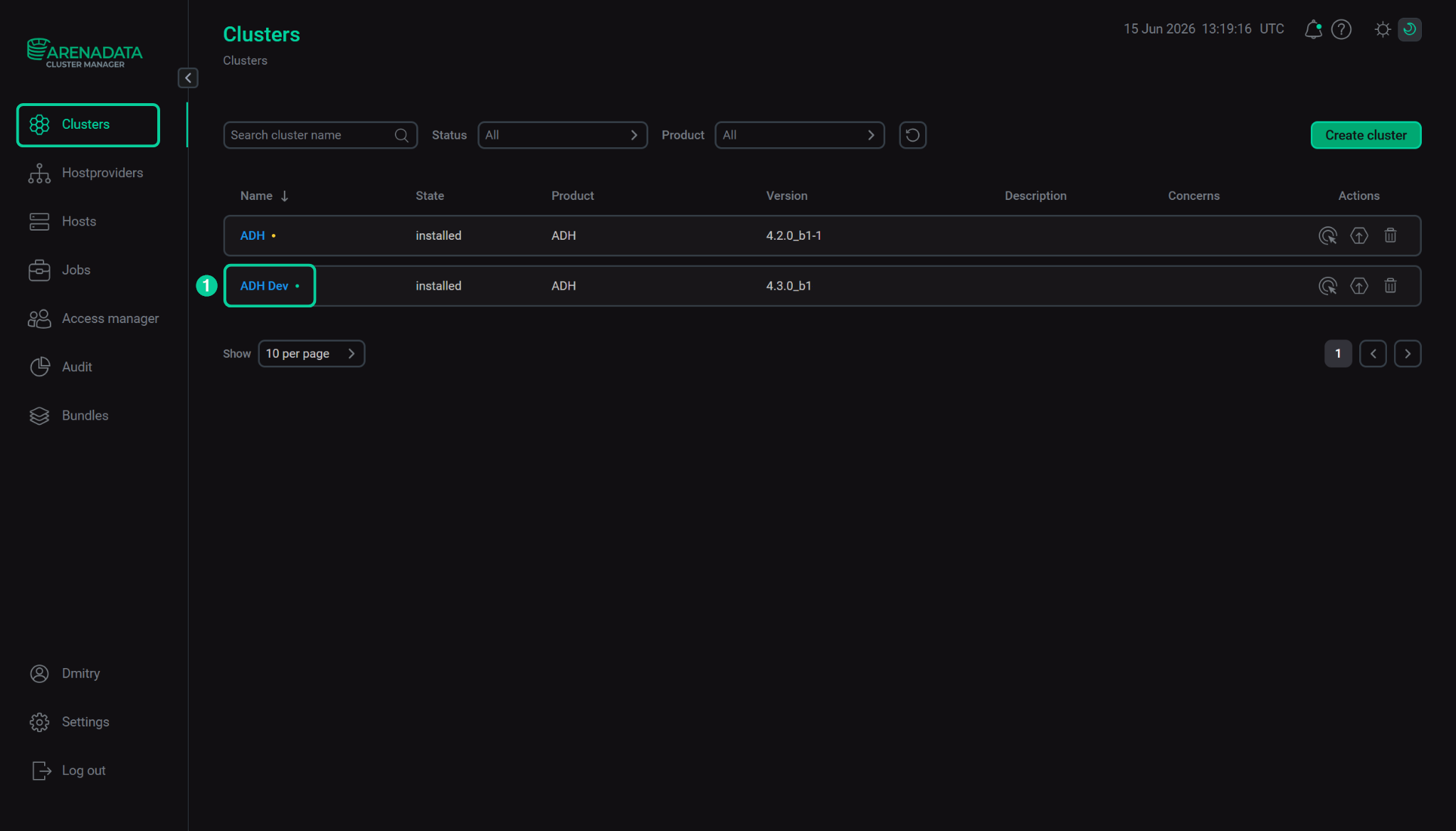Screen dimensions: 1456x831
Task: Sort clusters by Name column arrow
Action: click(285, 196)
